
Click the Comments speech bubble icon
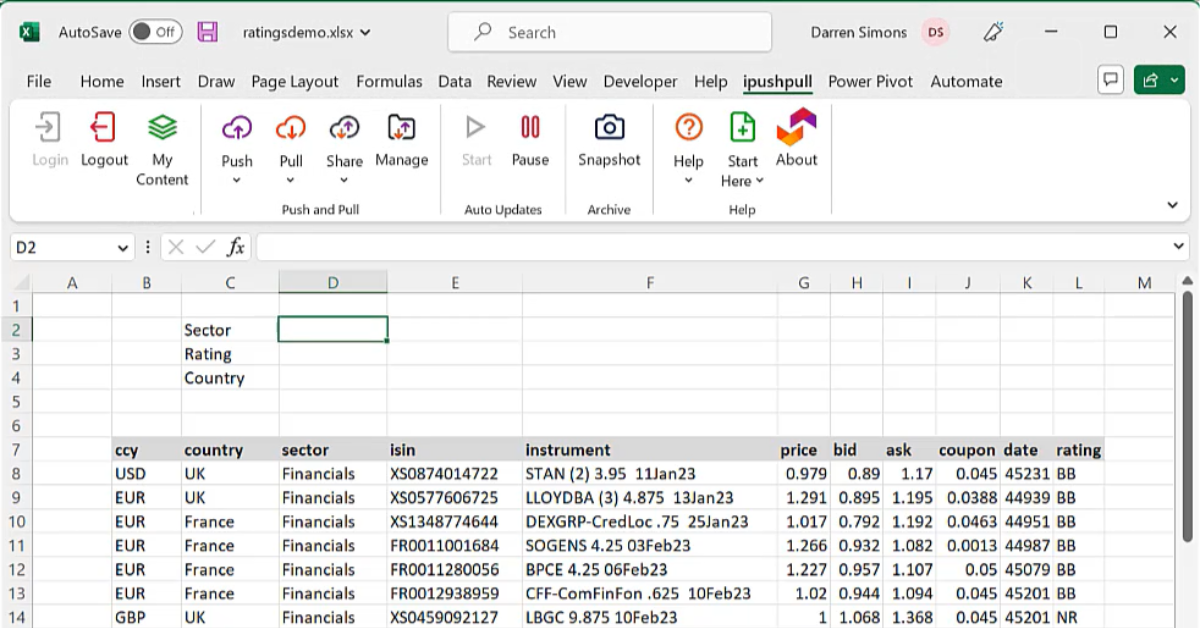coord(1110,80)
